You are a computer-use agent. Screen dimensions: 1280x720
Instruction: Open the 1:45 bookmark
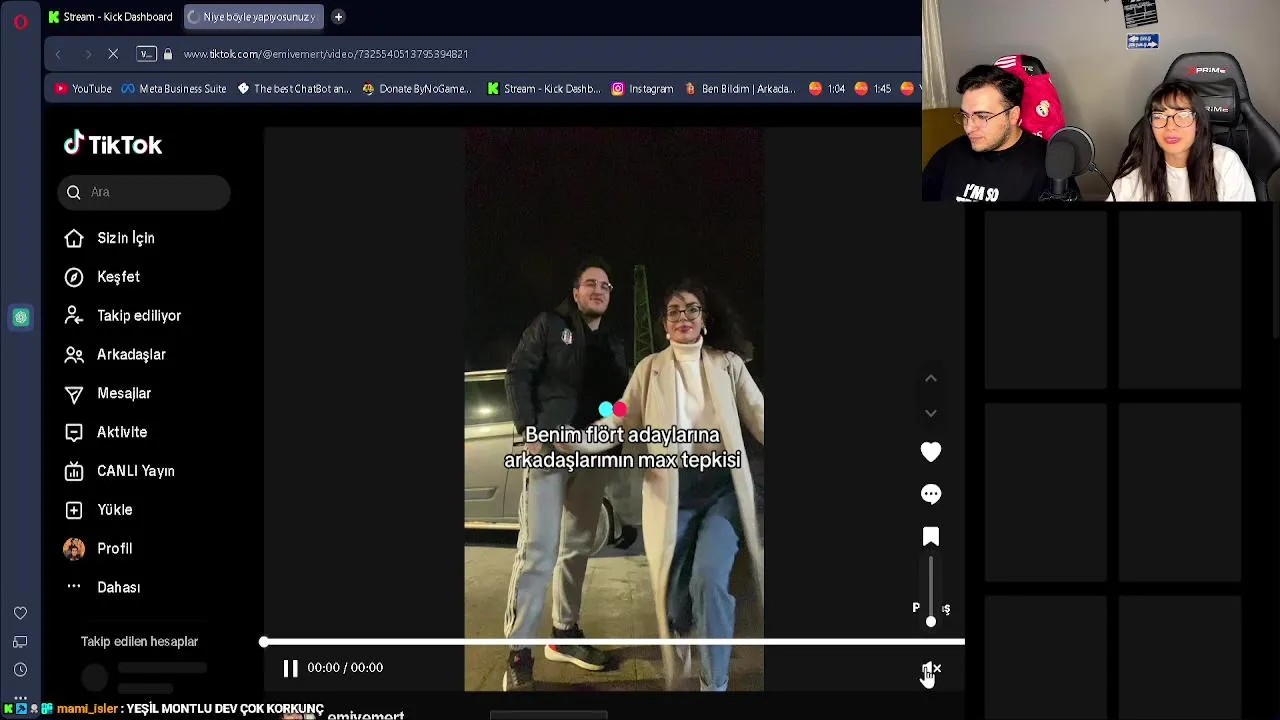tap(873, 89)
